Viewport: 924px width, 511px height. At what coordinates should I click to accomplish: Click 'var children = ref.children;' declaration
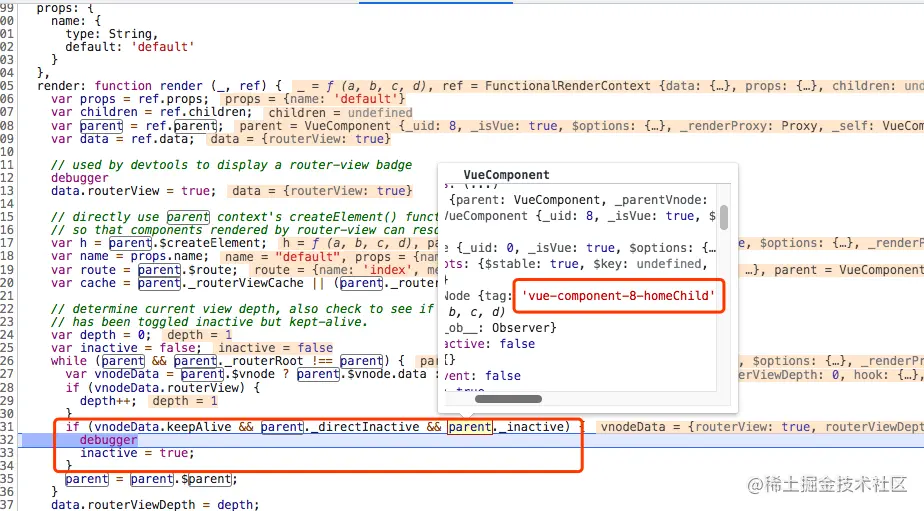151,112
